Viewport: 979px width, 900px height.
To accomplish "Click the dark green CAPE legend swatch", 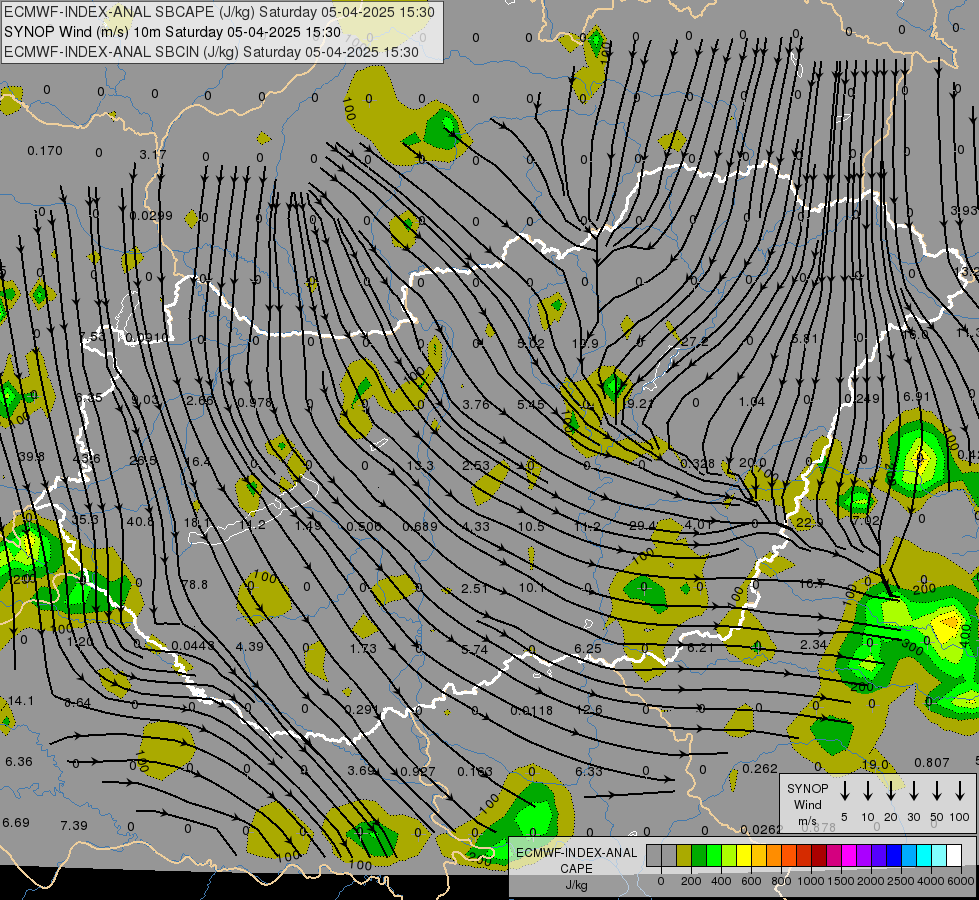I will coord(699,856).
